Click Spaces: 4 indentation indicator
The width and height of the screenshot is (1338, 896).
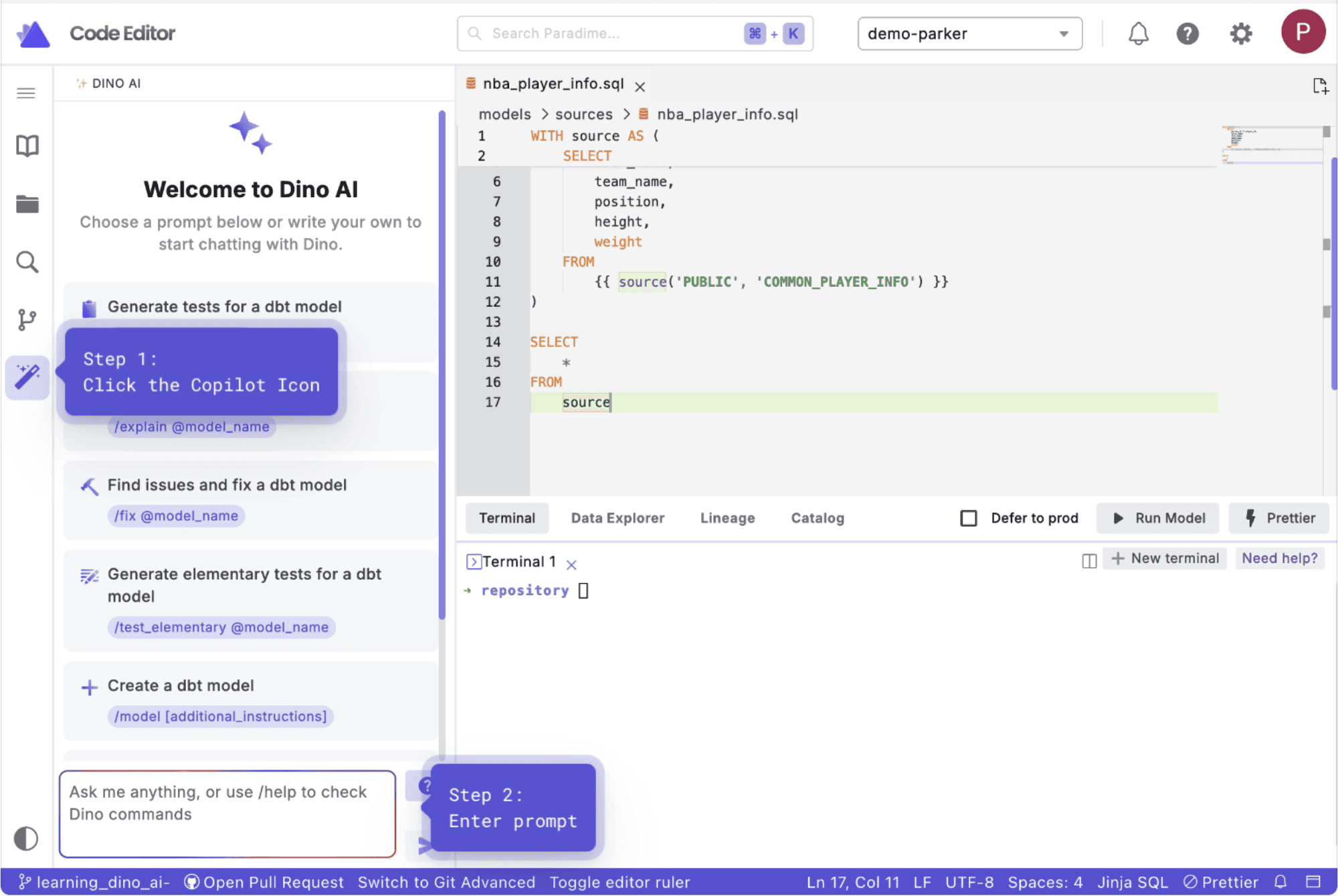1045,882
